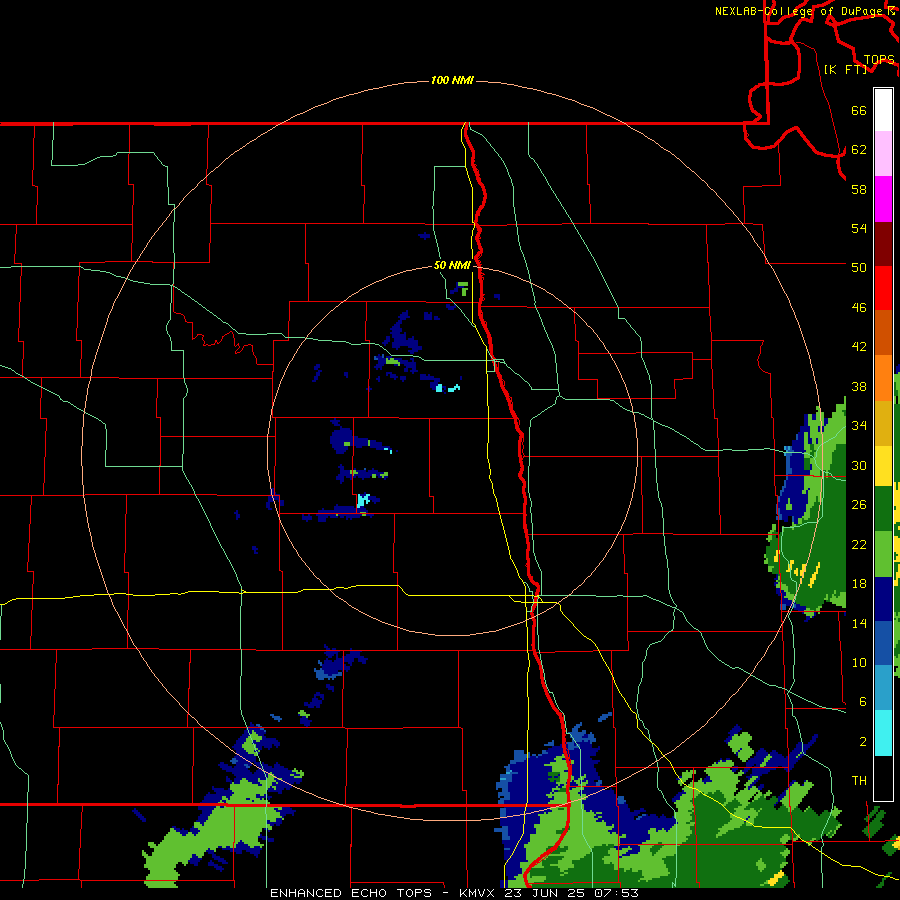Screen dimensions: 900x900
Task: Click the '10' legend value
Action: point(859,663)
